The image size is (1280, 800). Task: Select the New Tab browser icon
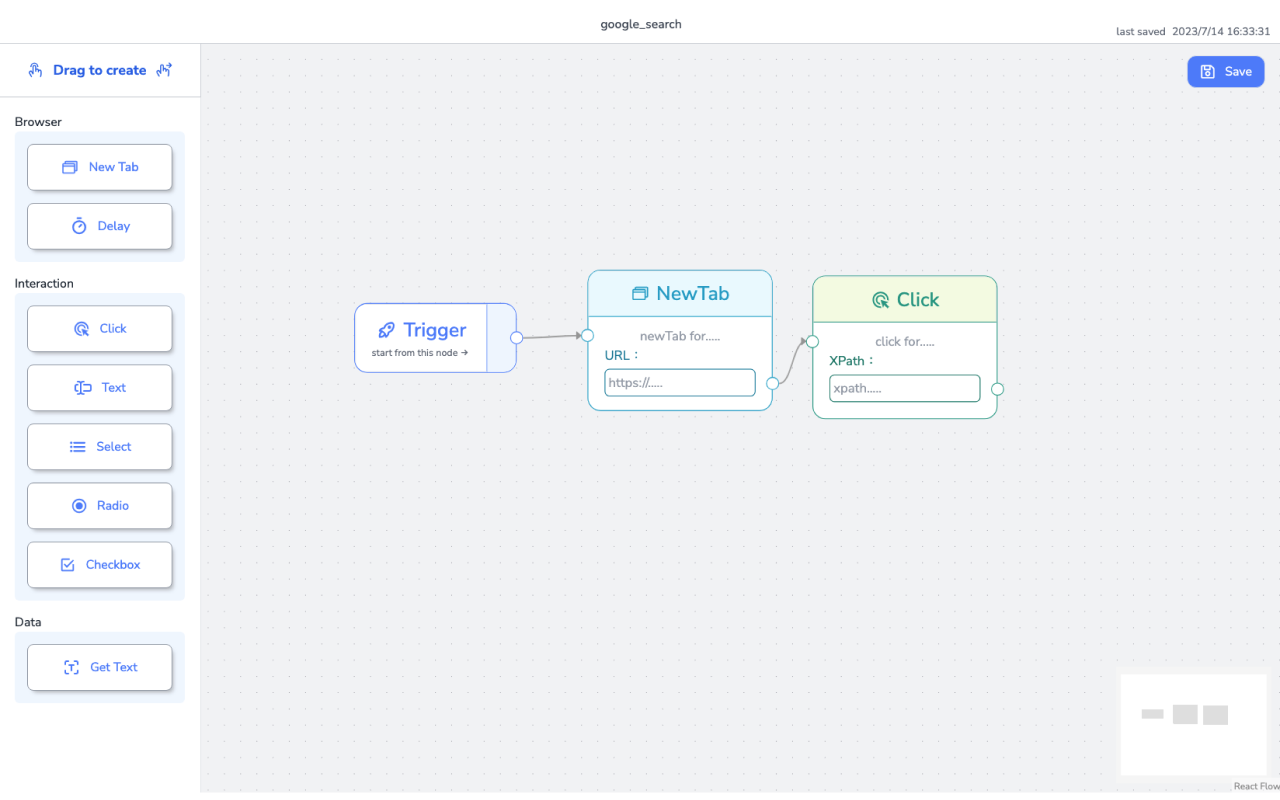pyautogui.click(x=68, y=167)
